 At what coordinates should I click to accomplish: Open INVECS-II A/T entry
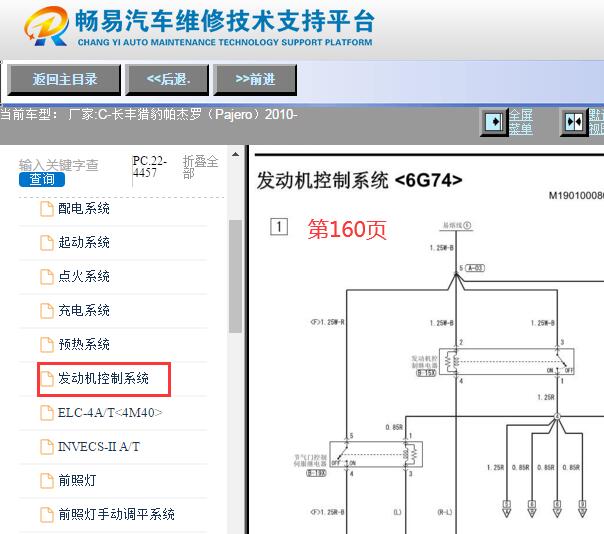(99, 447)
